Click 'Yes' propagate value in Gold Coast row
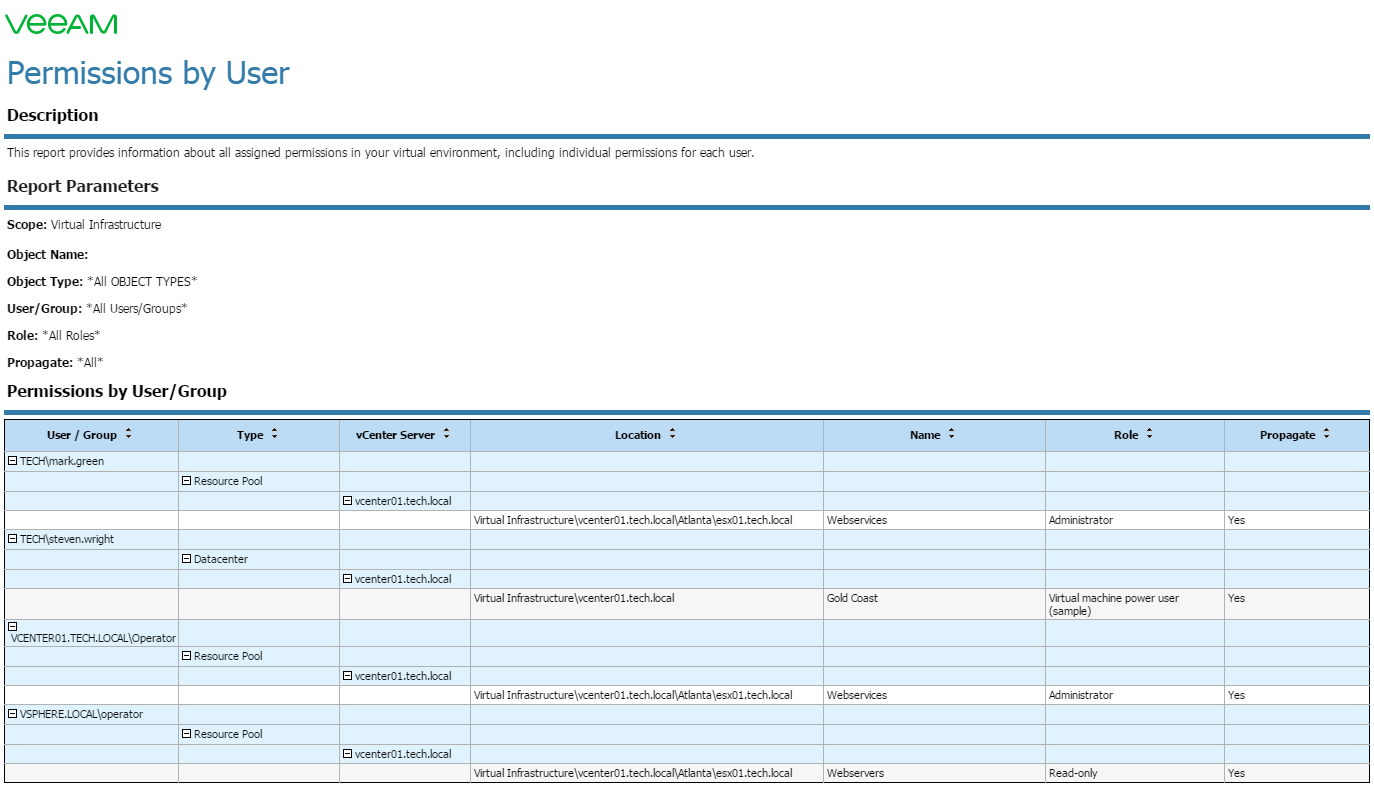The width and height of the screenshot is (1374, 788). coord(1237,598)
